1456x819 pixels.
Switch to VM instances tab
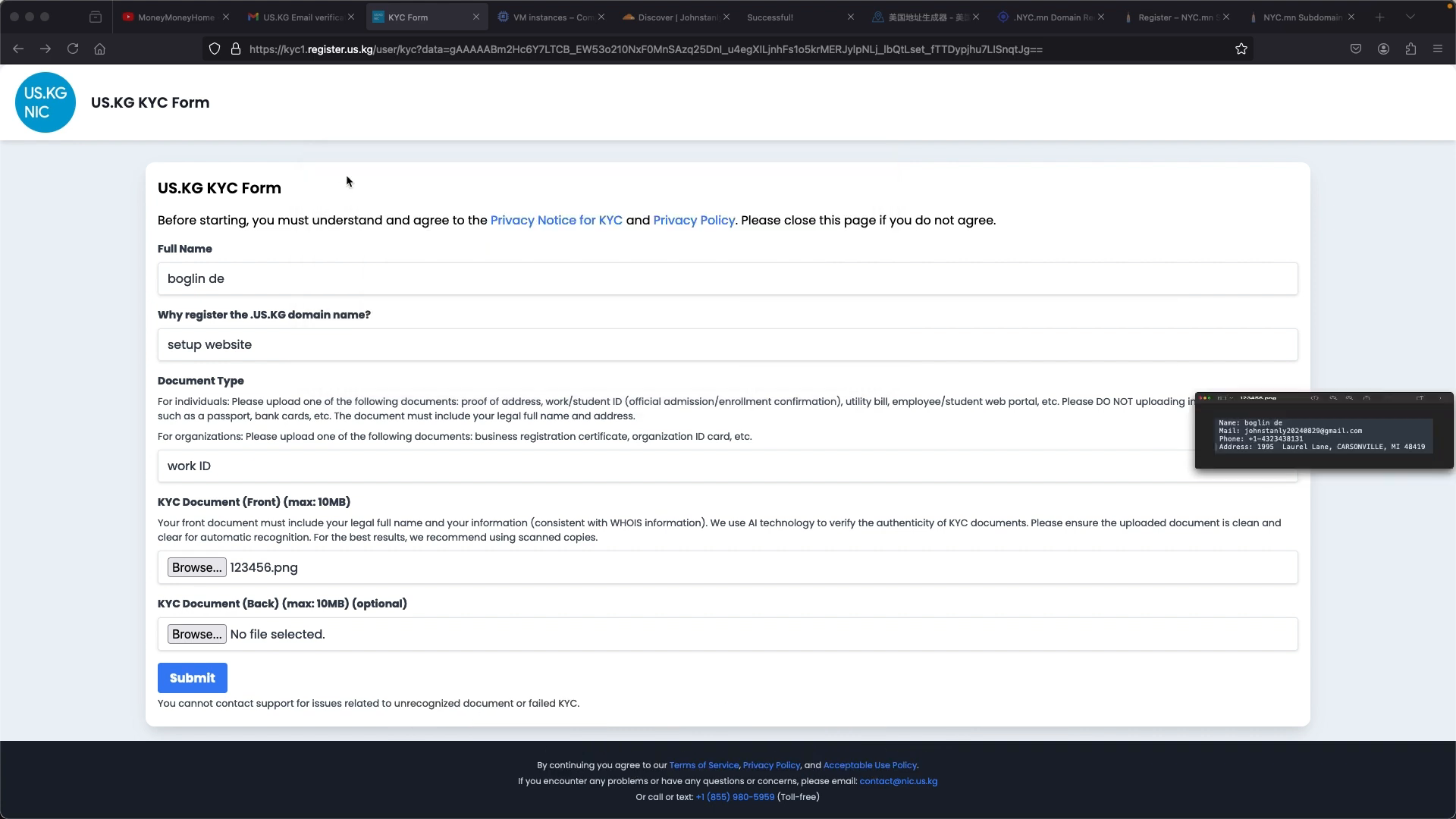pyautogui.click(x=546, y=17)
